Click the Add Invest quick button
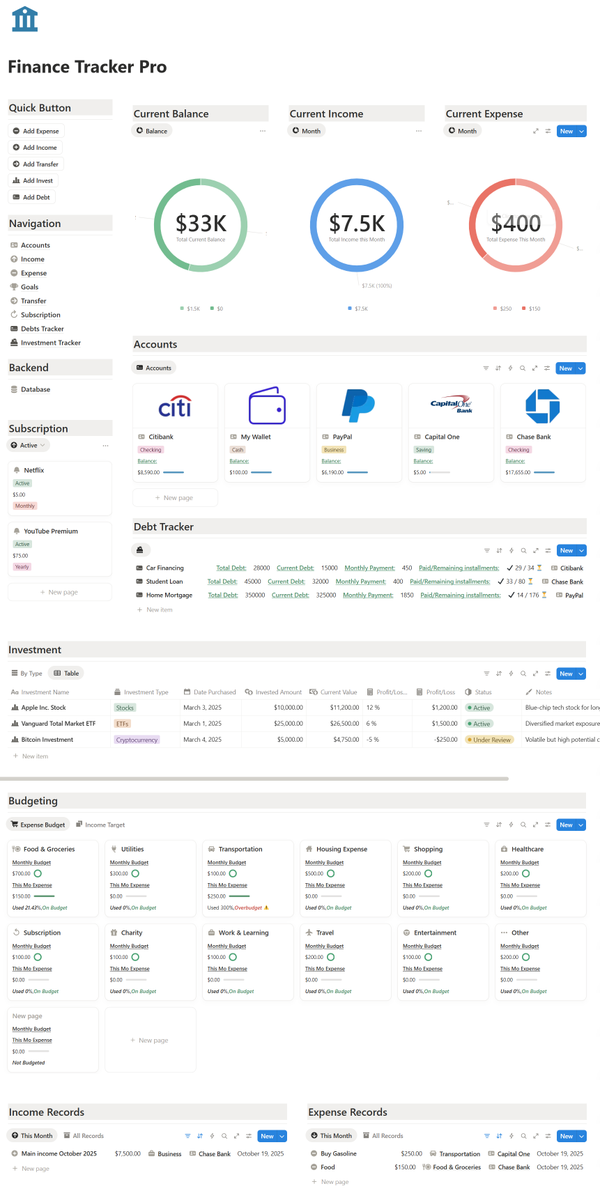 34,181
